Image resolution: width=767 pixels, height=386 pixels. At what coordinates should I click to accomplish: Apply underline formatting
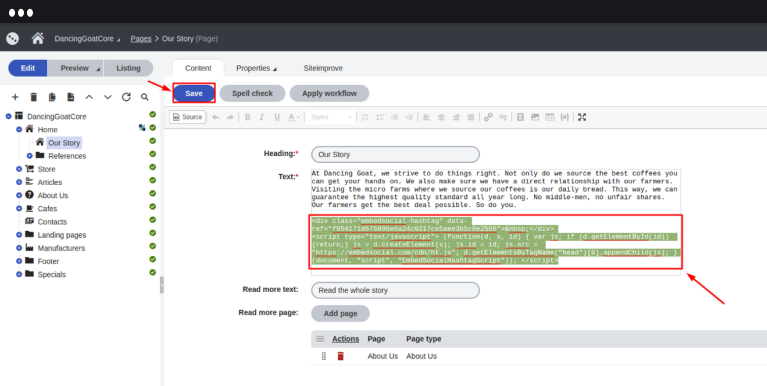point(277,117)
